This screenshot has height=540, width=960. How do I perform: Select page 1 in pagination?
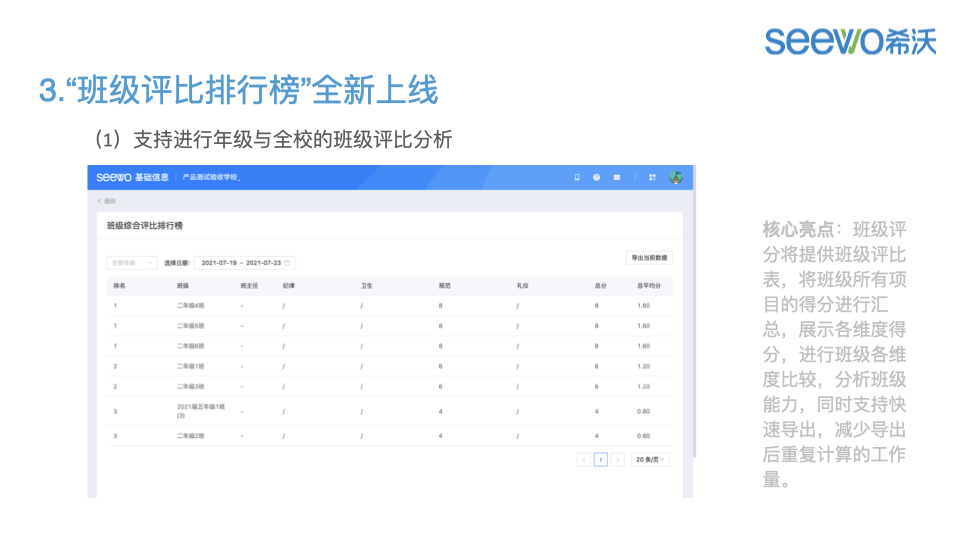click(x=601, y=459)
